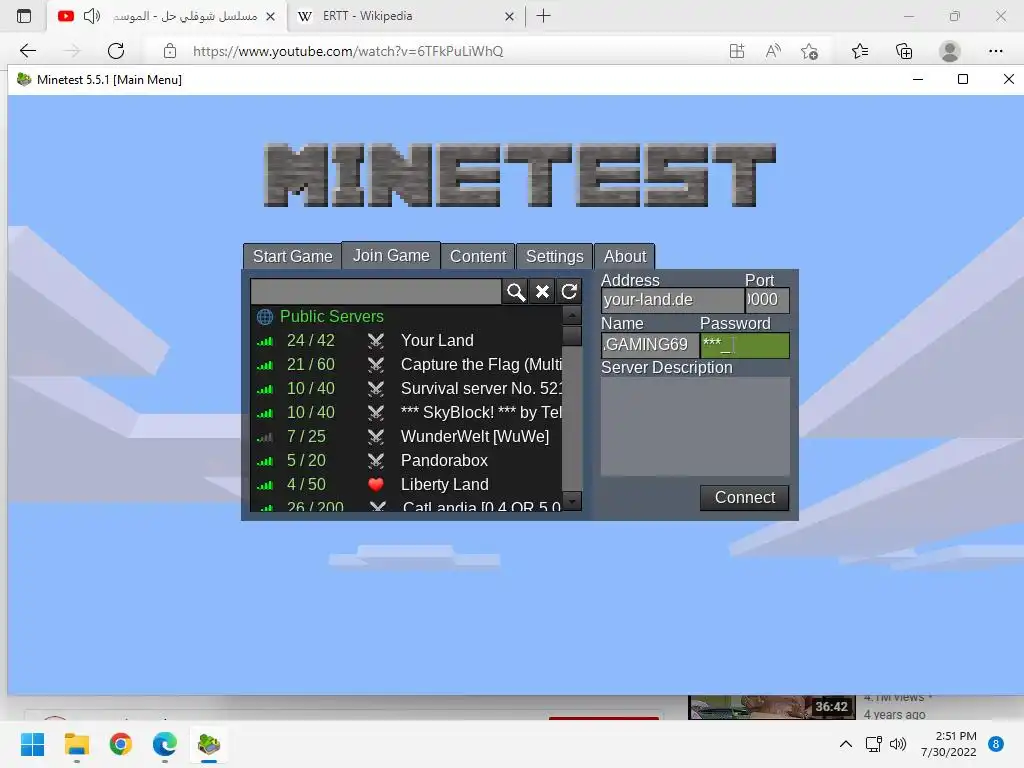Select Capture the Flag server
The height and width of the screenshot is (768, 1024).
click(406, 364)
